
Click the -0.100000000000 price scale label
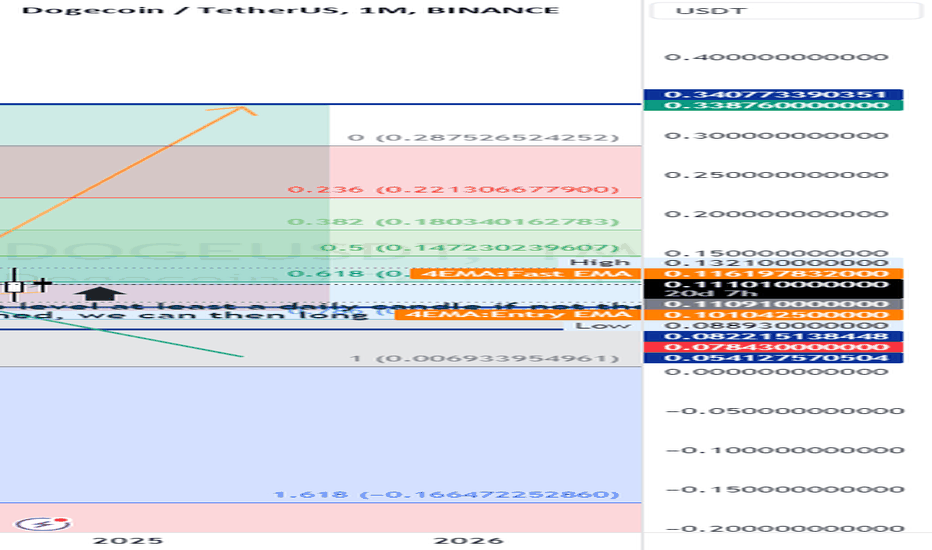click(785, 450)
